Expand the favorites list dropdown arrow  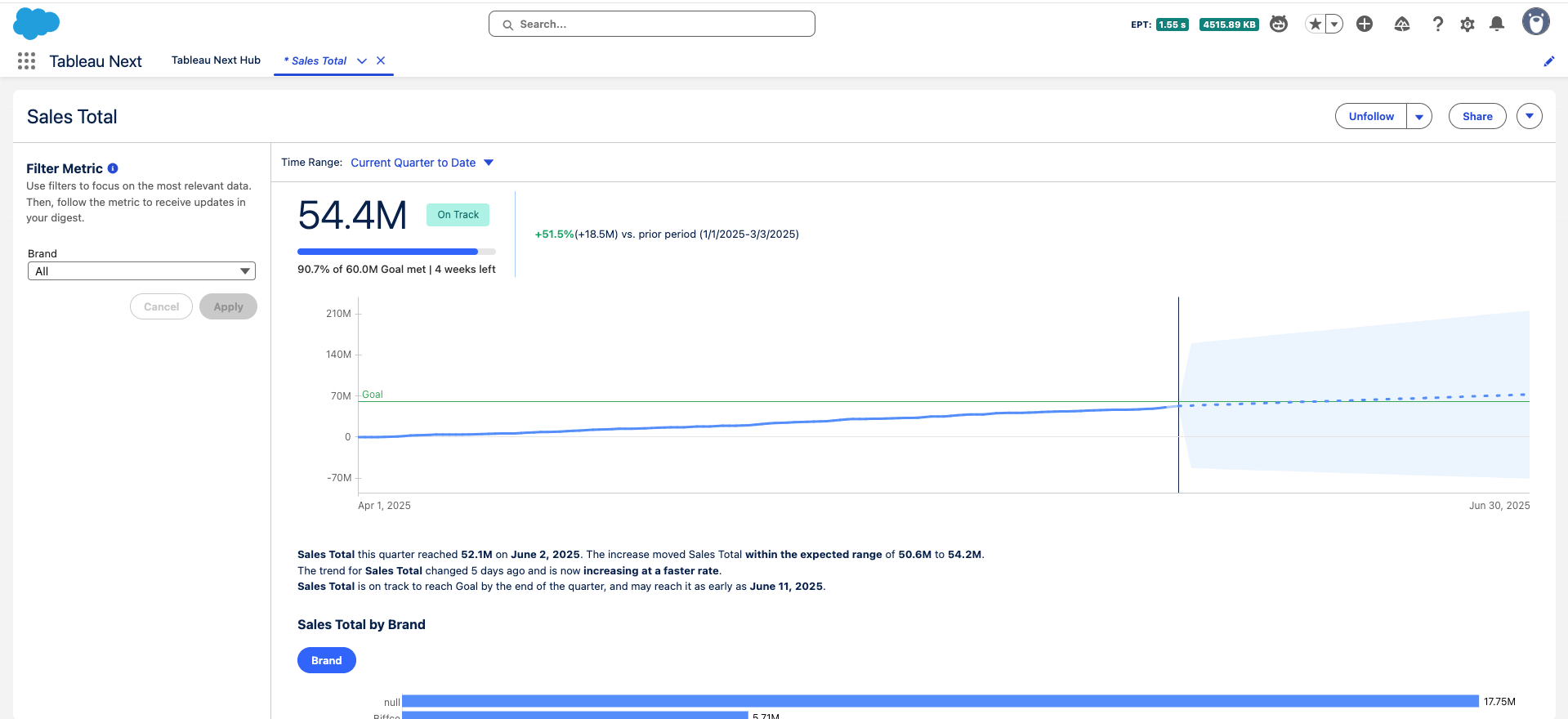(1333, 25)
